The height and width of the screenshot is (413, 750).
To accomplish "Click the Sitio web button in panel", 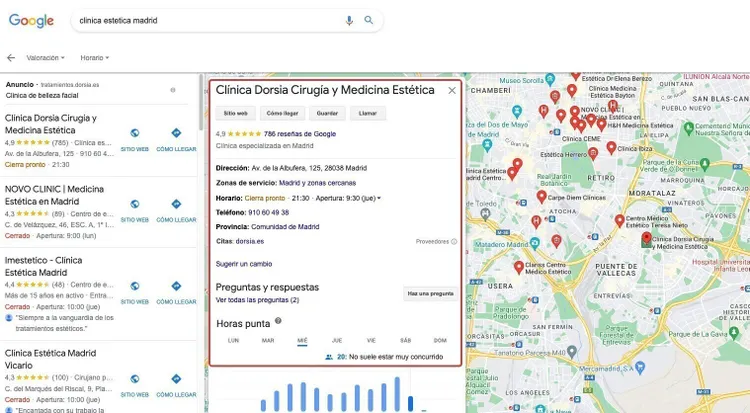I will pyautogui.click(x=235, y=113).
